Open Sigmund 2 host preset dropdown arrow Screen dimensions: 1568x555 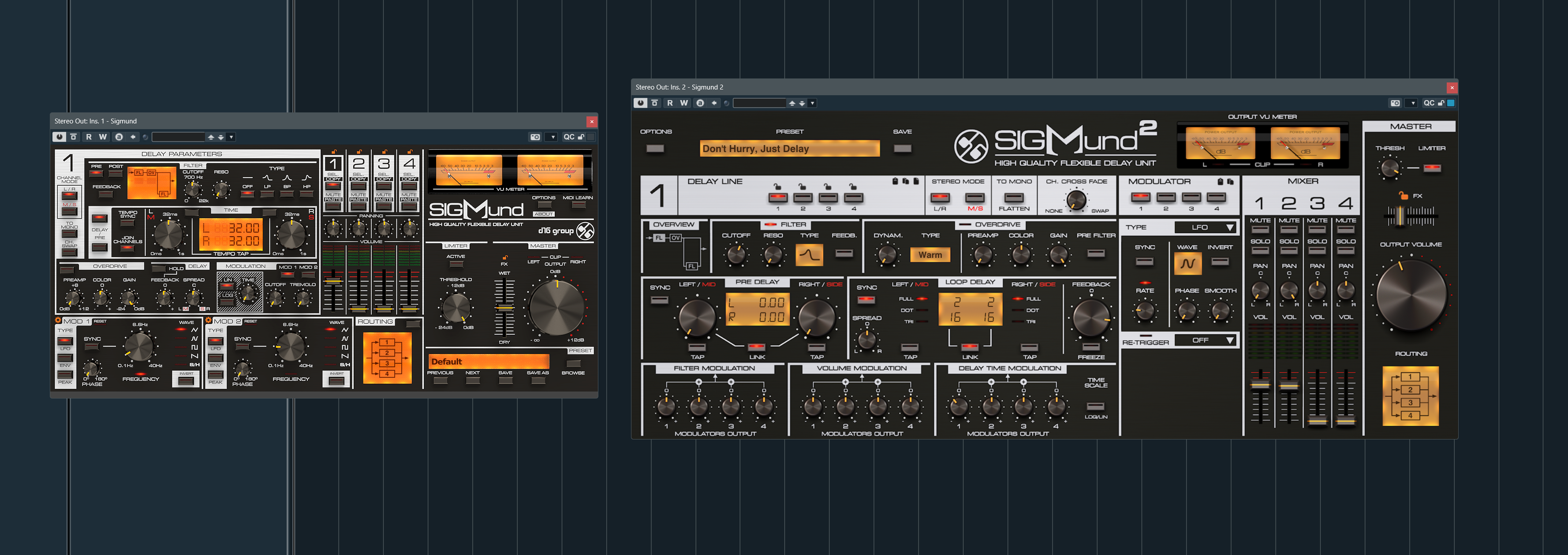coord(812,103)
